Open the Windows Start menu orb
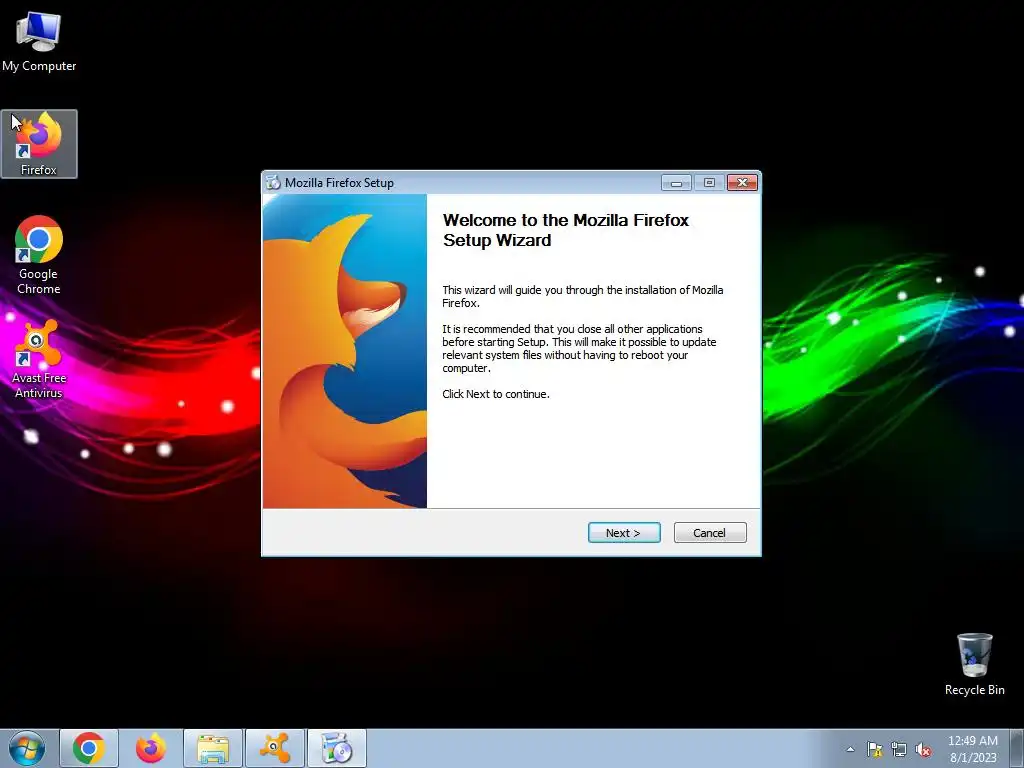Viewport: 1024px width, 768px height. 27,748
